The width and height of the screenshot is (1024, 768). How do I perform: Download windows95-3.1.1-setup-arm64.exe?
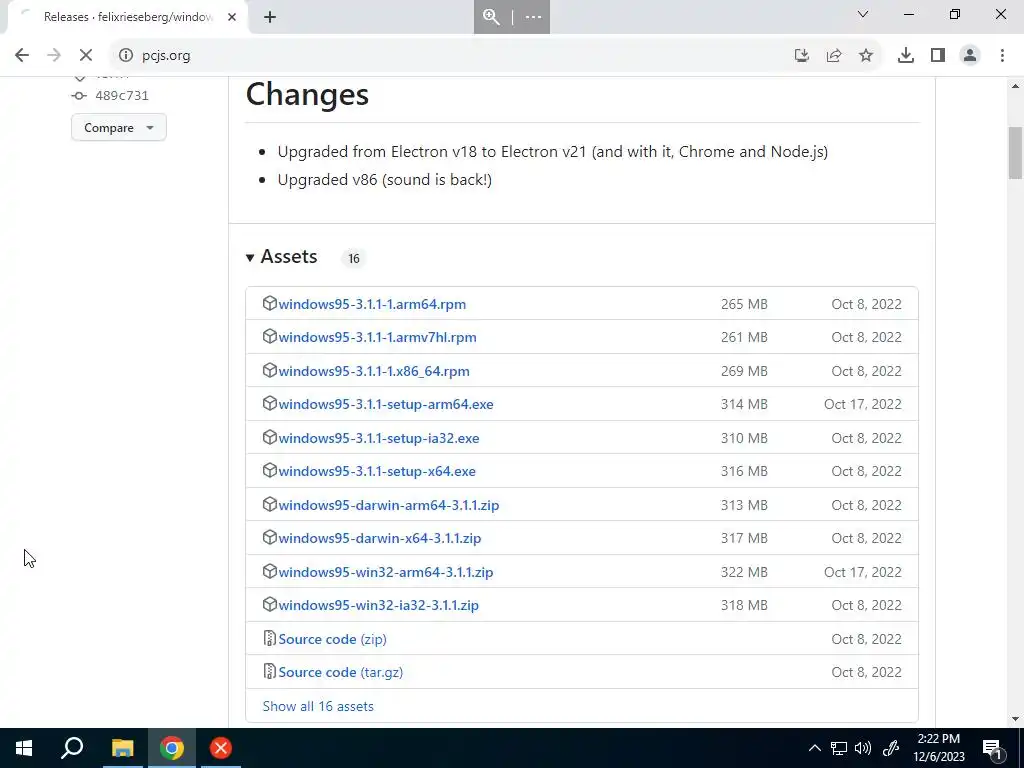(386, 404)
